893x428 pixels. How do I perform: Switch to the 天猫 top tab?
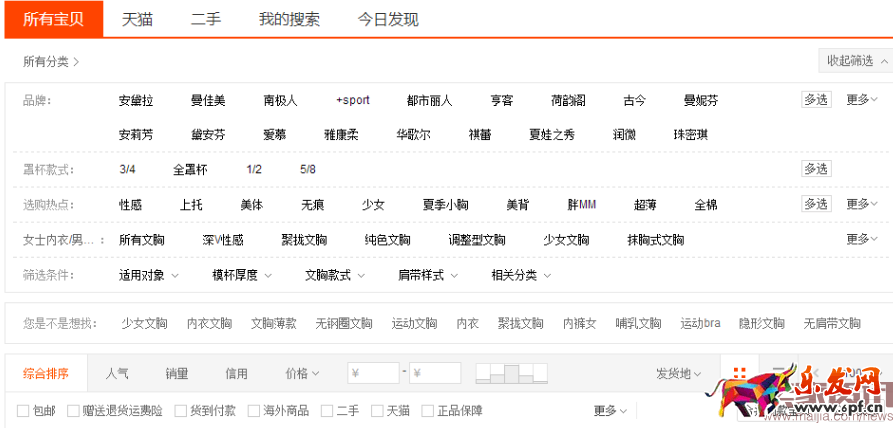(137, 19)
